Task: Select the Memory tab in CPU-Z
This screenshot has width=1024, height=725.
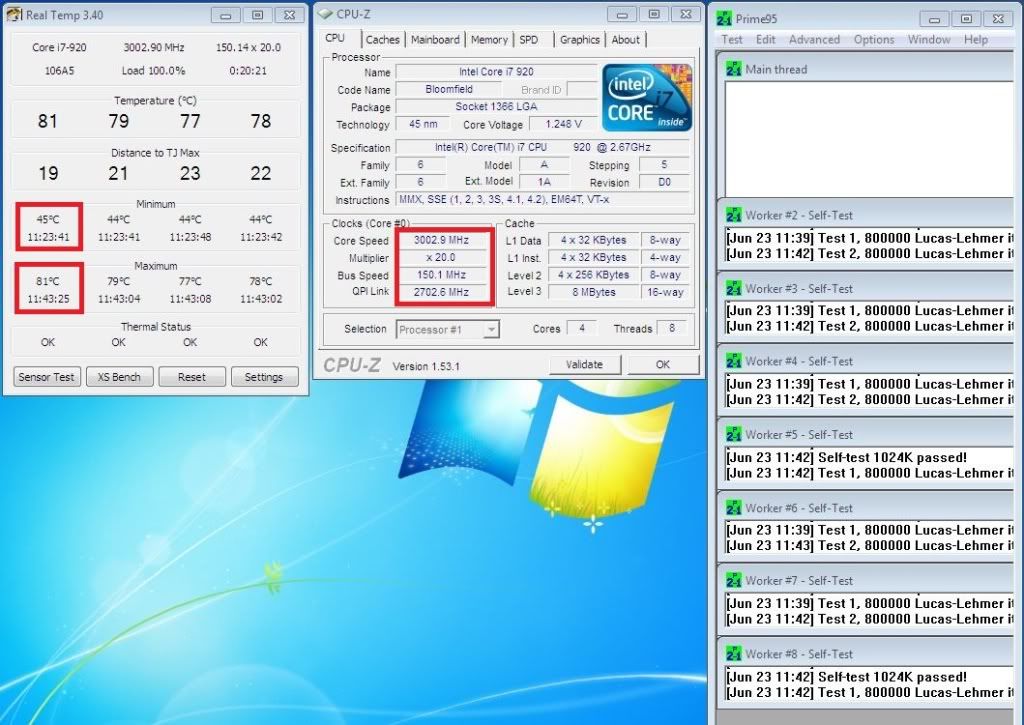Action: point(489,40)
